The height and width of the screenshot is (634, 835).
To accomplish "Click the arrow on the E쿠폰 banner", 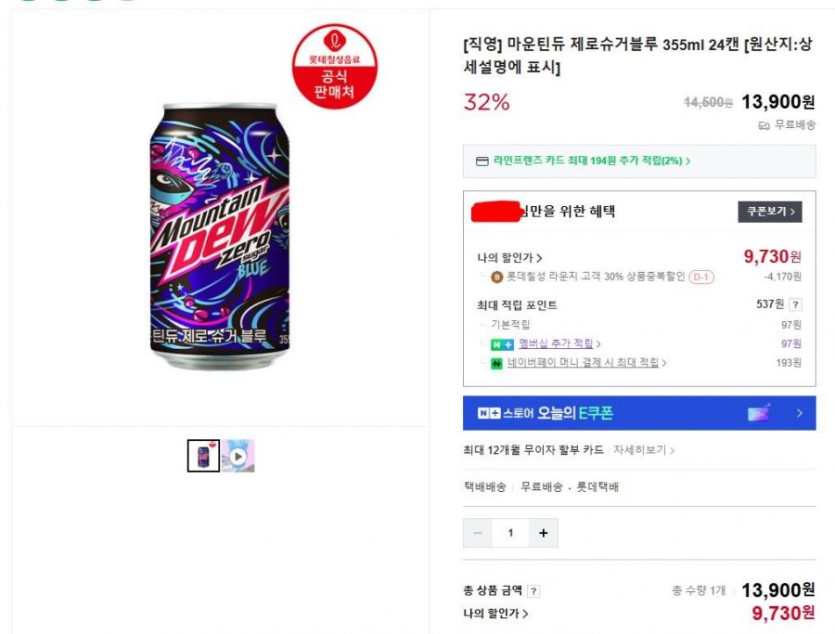I will coord(799,413).
